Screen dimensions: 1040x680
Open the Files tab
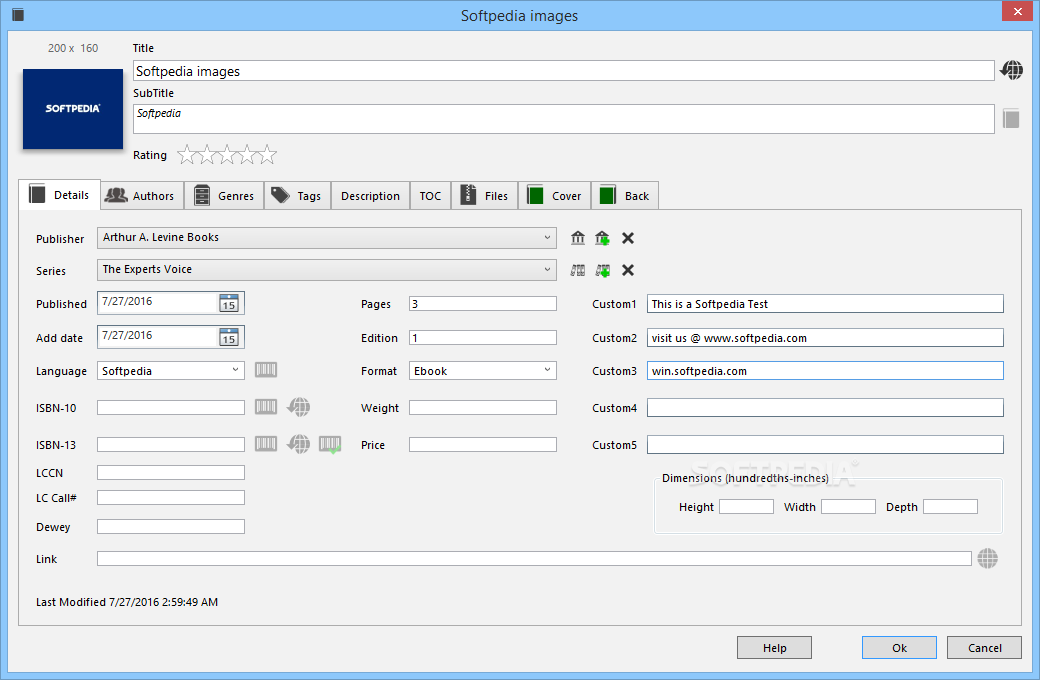485,196
